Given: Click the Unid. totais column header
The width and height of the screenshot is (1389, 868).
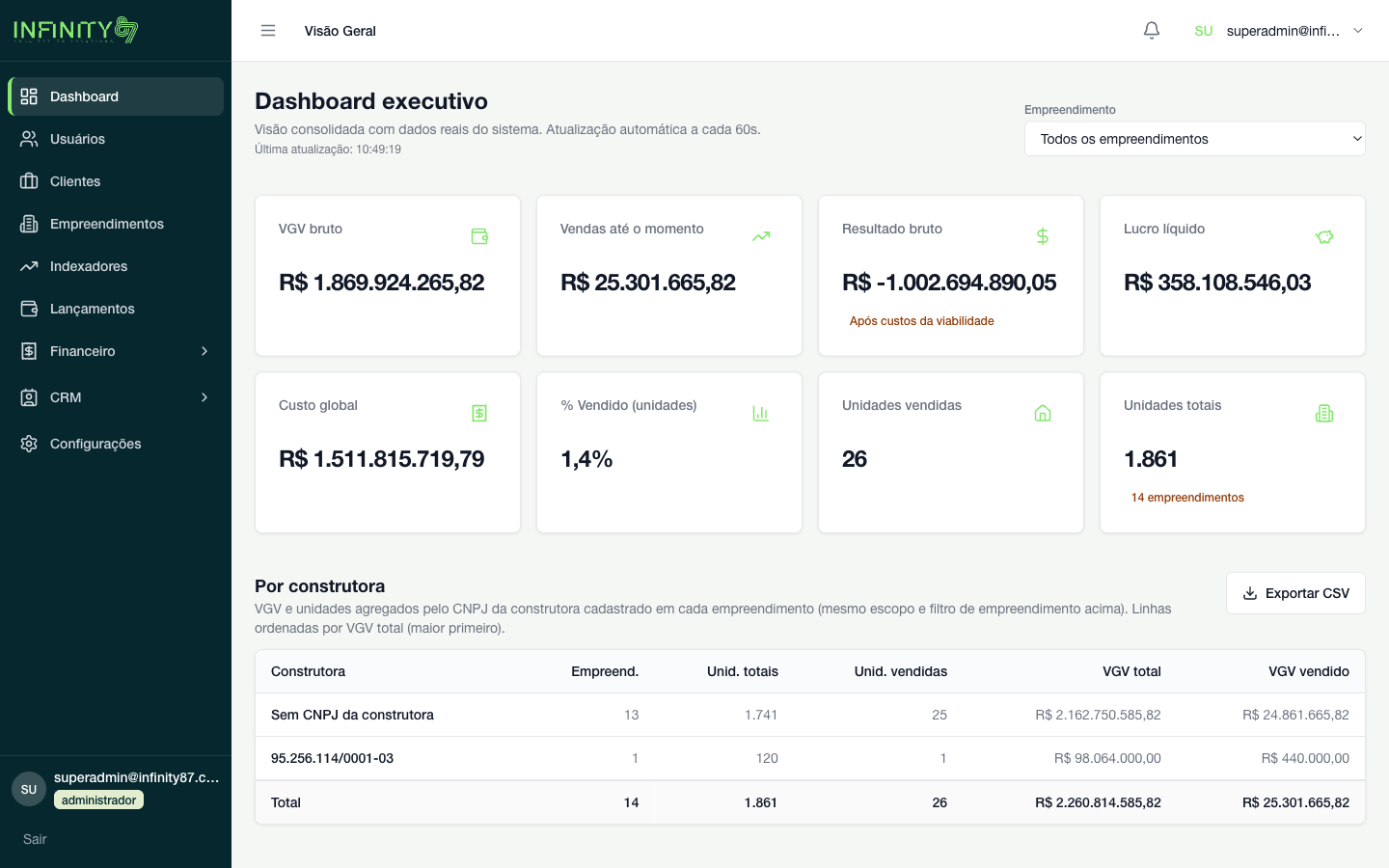Looking at the screenshot, I should click(743, 671).
